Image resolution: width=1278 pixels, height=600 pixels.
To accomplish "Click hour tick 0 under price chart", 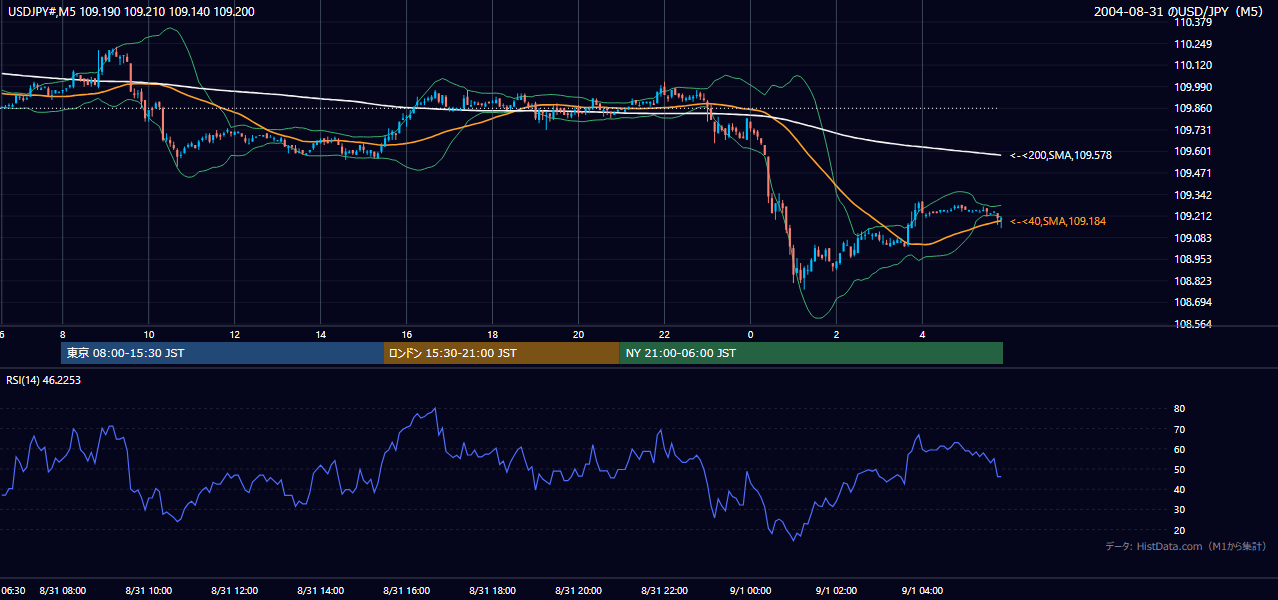I will click(x=751, y=334).
